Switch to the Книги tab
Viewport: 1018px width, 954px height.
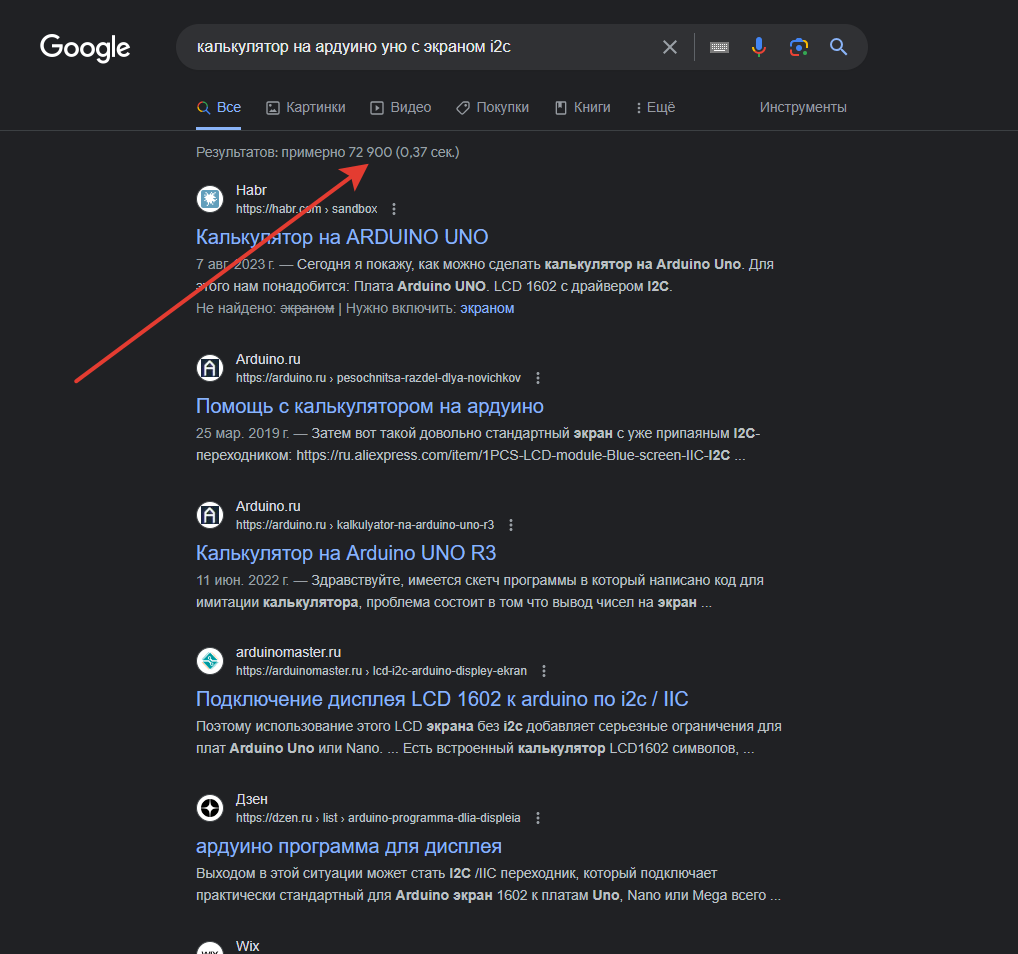[x=582, y=107]
